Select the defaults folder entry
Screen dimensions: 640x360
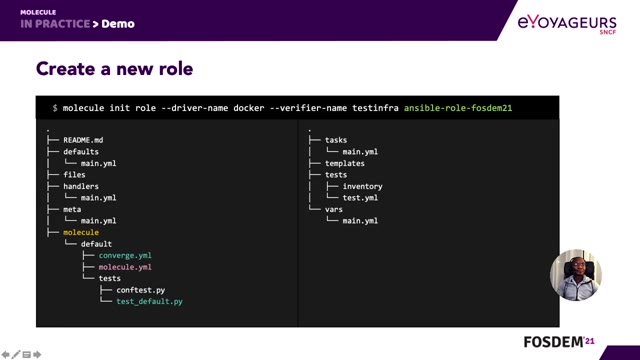(81, 151)
